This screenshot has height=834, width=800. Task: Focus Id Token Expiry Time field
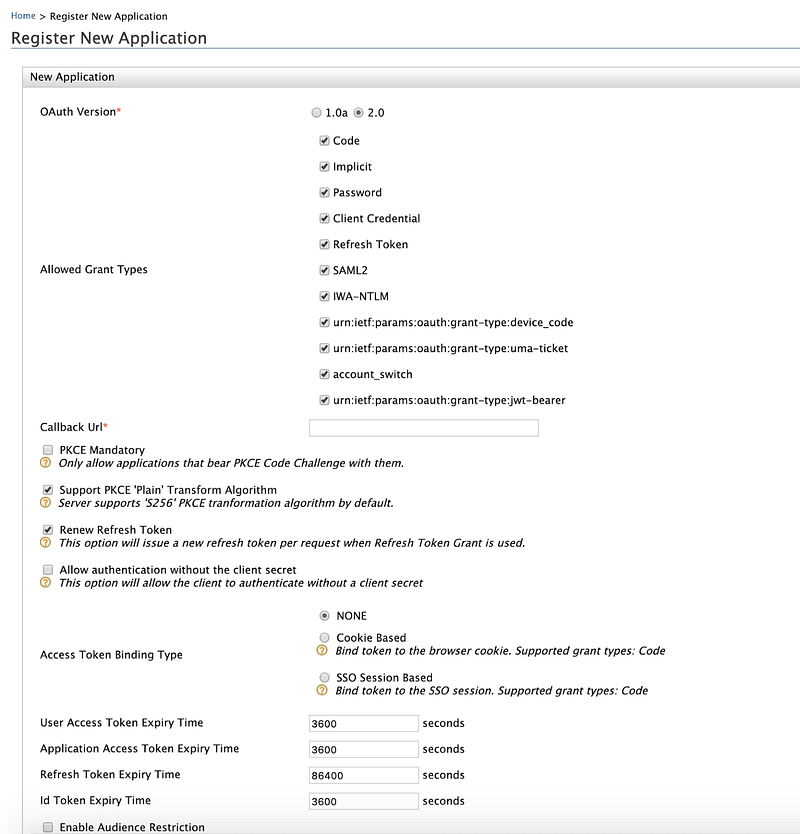point(364,801)
